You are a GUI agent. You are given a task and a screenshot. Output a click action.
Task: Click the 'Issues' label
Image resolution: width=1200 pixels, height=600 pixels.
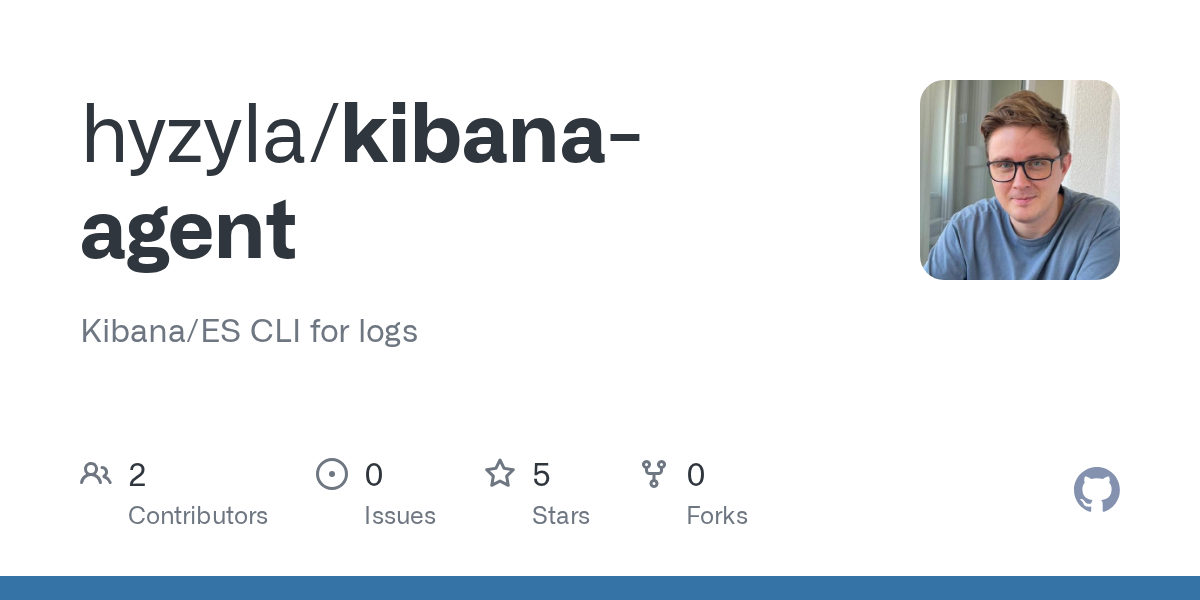coord(400,516)
